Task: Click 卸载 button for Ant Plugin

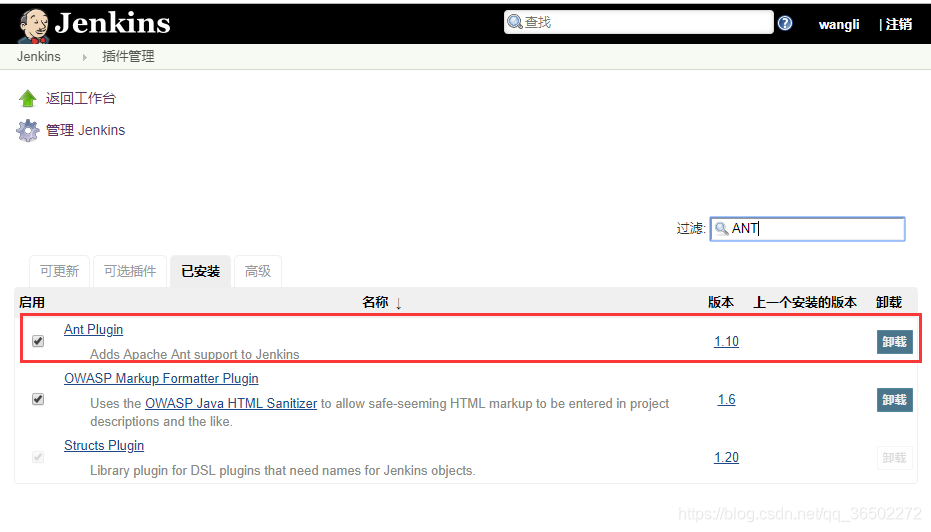Action: click(894, 342)
